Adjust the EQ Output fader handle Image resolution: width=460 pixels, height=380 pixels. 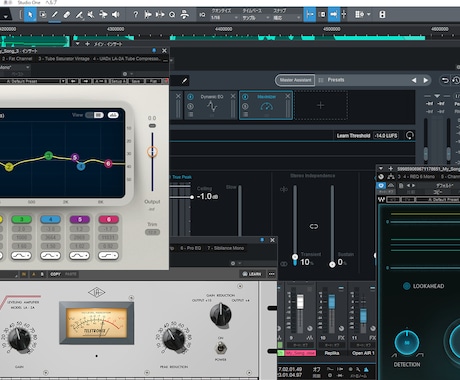[152, 152]
